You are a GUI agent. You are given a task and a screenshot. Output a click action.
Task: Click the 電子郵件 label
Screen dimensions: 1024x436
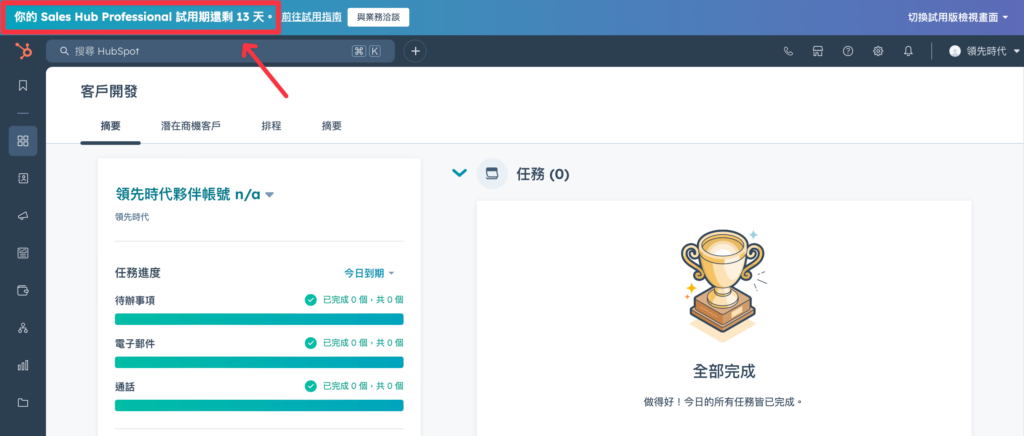coord(135,343)
